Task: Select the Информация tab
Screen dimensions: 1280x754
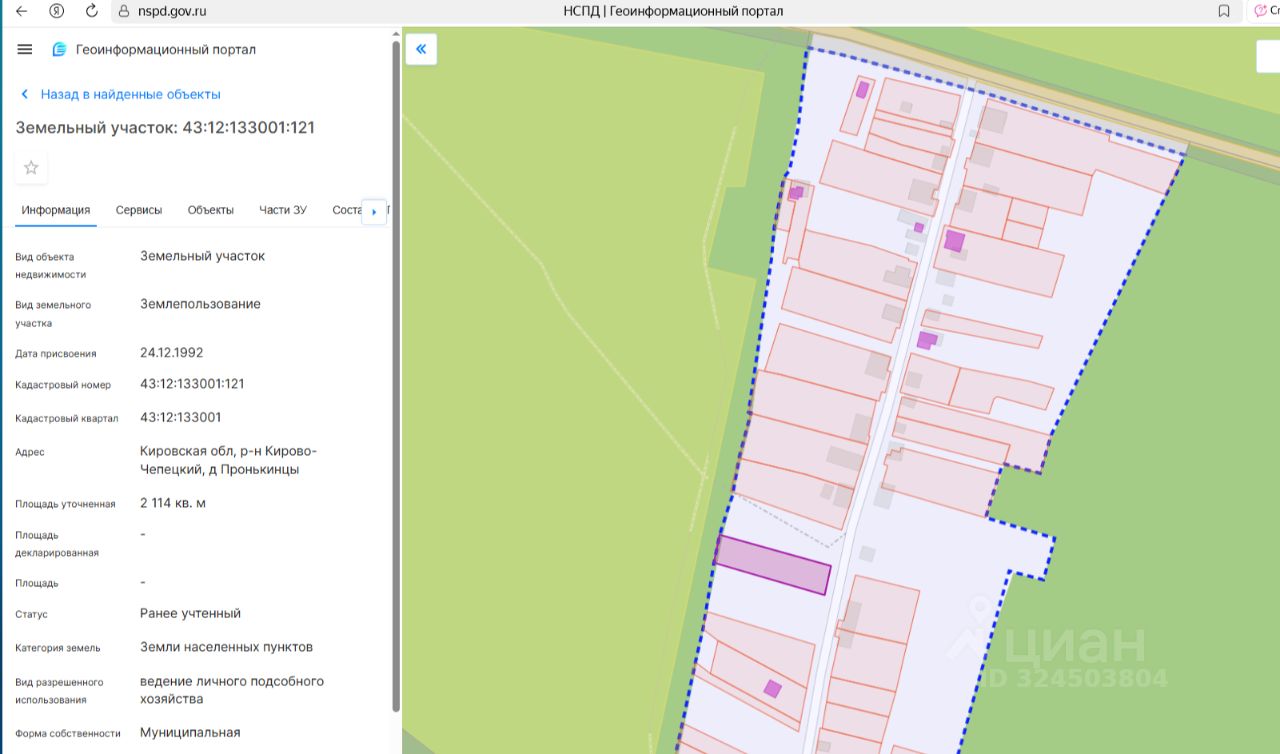Action: [x=56, y=210]
